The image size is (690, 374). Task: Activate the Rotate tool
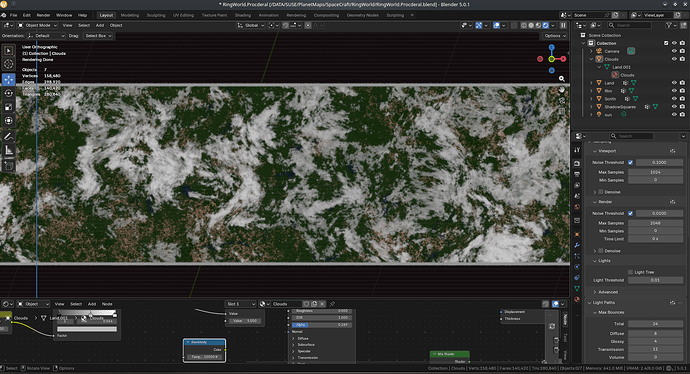pyautogui.click(x=8, y=93)
